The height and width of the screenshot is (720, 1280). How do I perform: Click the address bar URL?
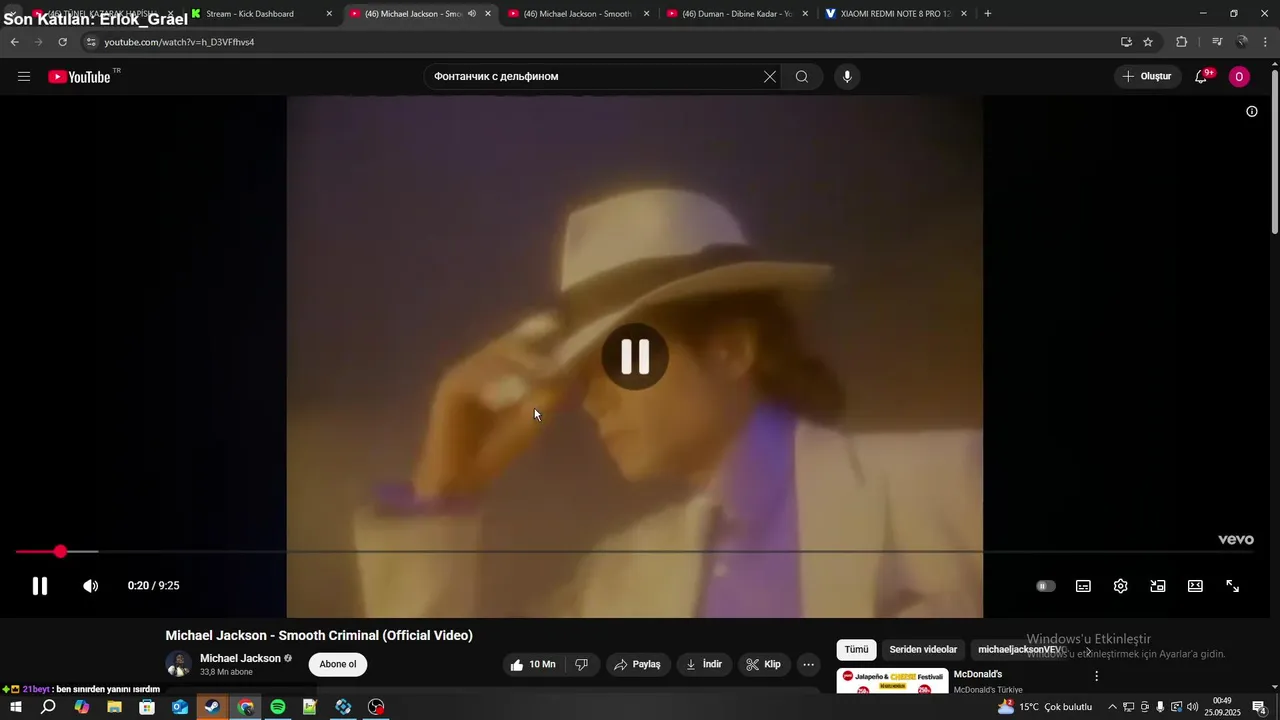(x=179, y=42)
